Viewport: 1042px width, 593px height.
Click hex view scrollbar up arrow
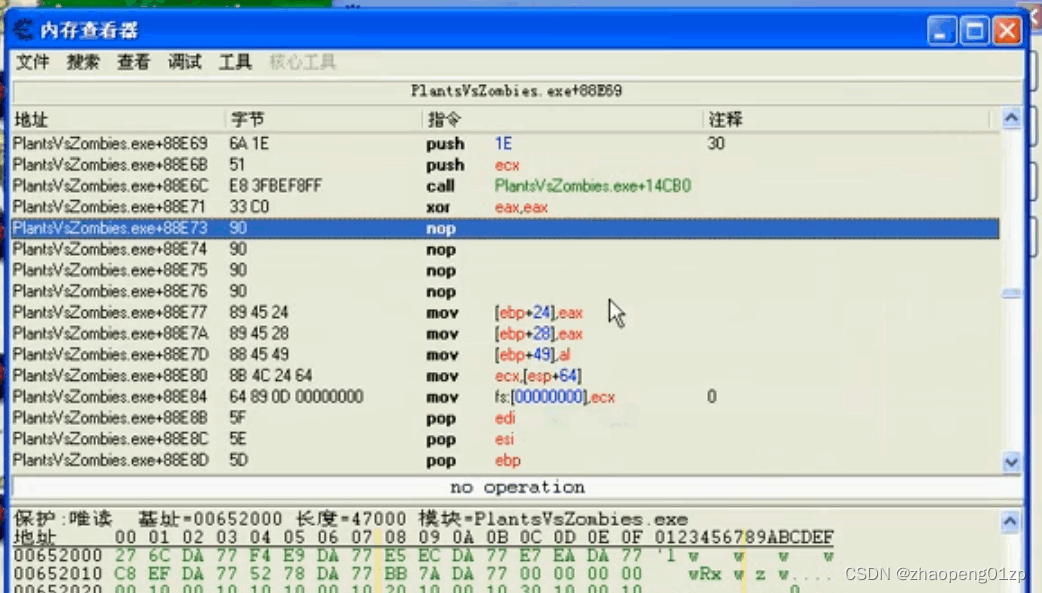(x=1010, y=522)
